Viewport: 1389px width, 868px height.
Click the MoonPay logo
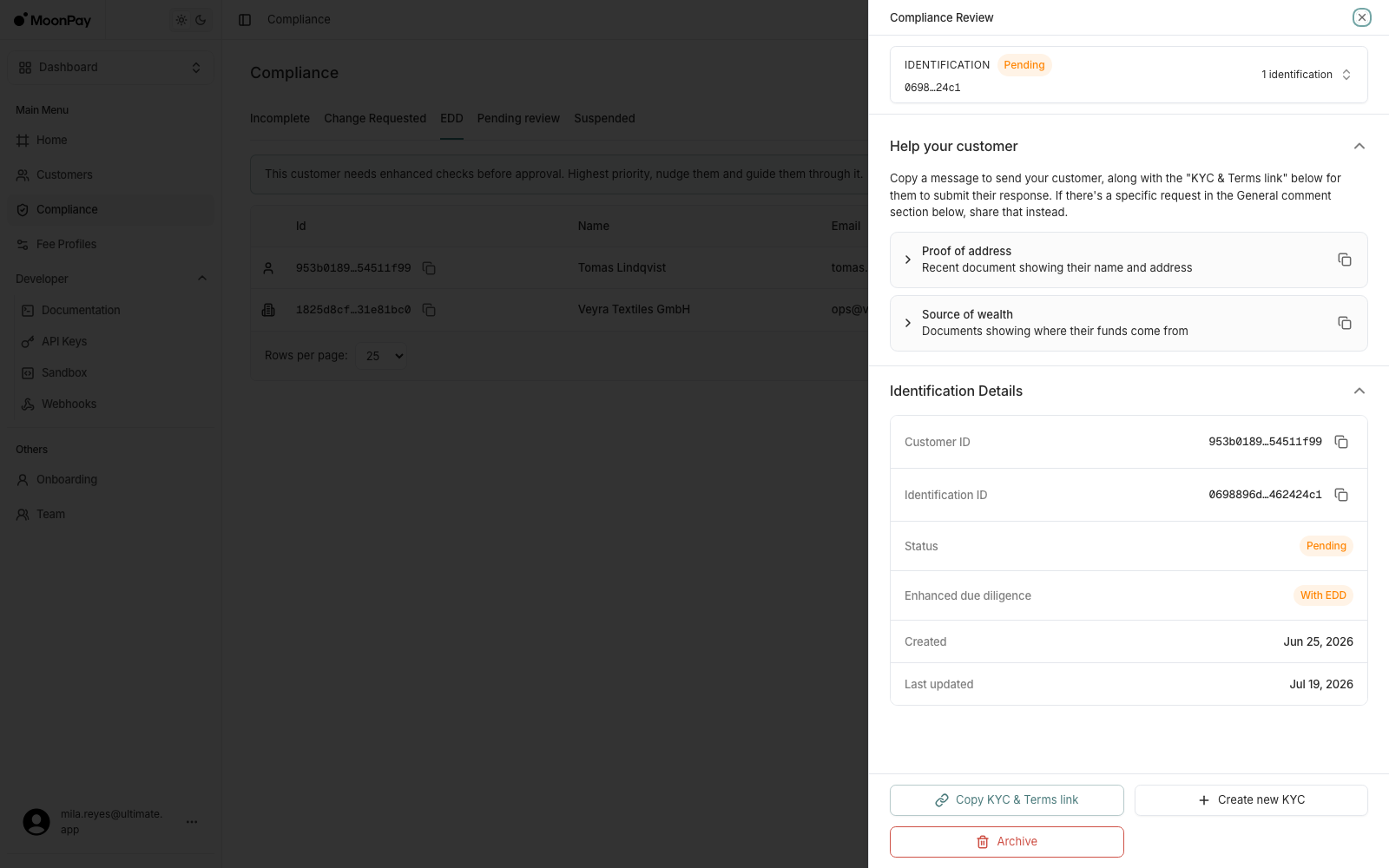(x=52, y=20)
